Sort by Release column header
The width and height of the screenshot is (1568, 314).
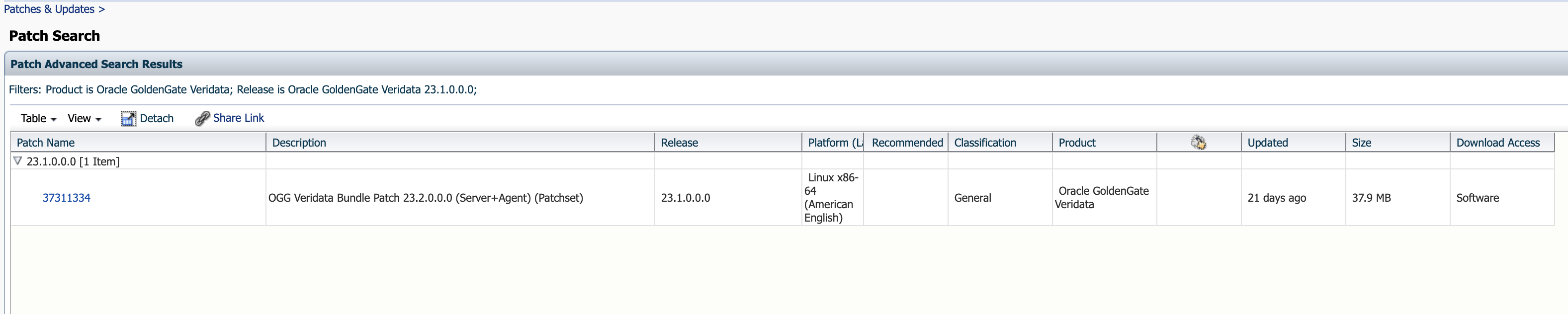pyautogui.click(x=679, y=143)
